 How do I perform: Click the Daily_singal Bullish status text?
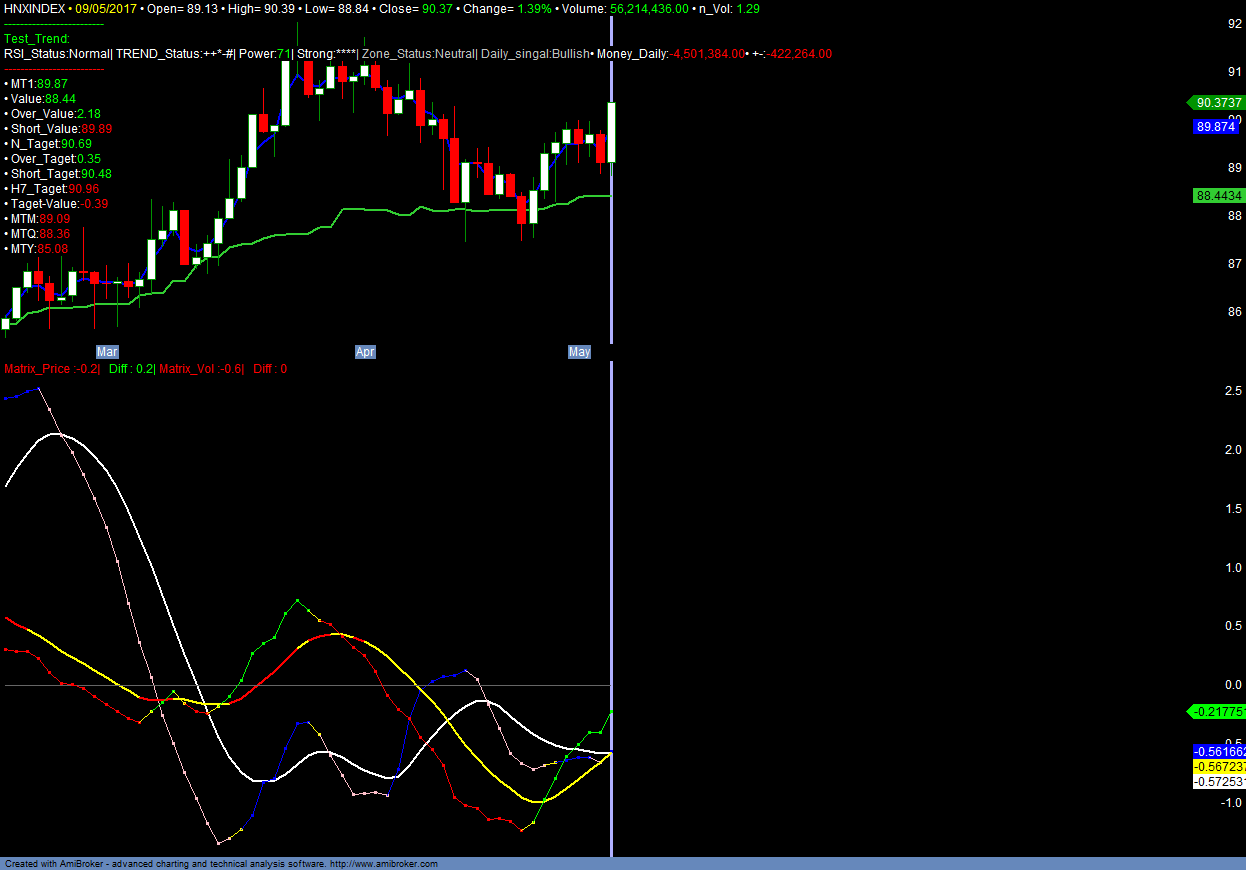pyautogui.click(x=535, y=54)
